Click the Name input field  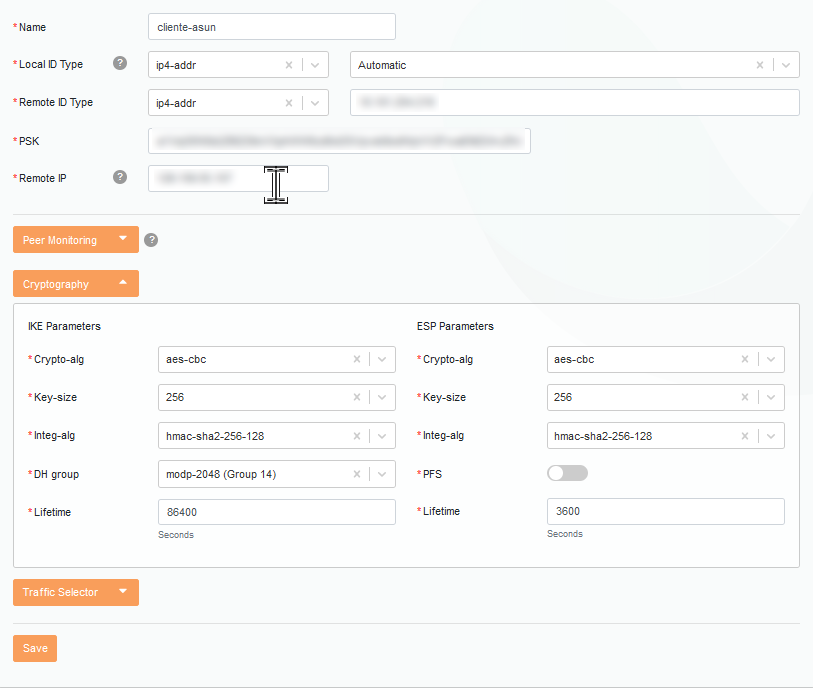(x=271, y=27)
